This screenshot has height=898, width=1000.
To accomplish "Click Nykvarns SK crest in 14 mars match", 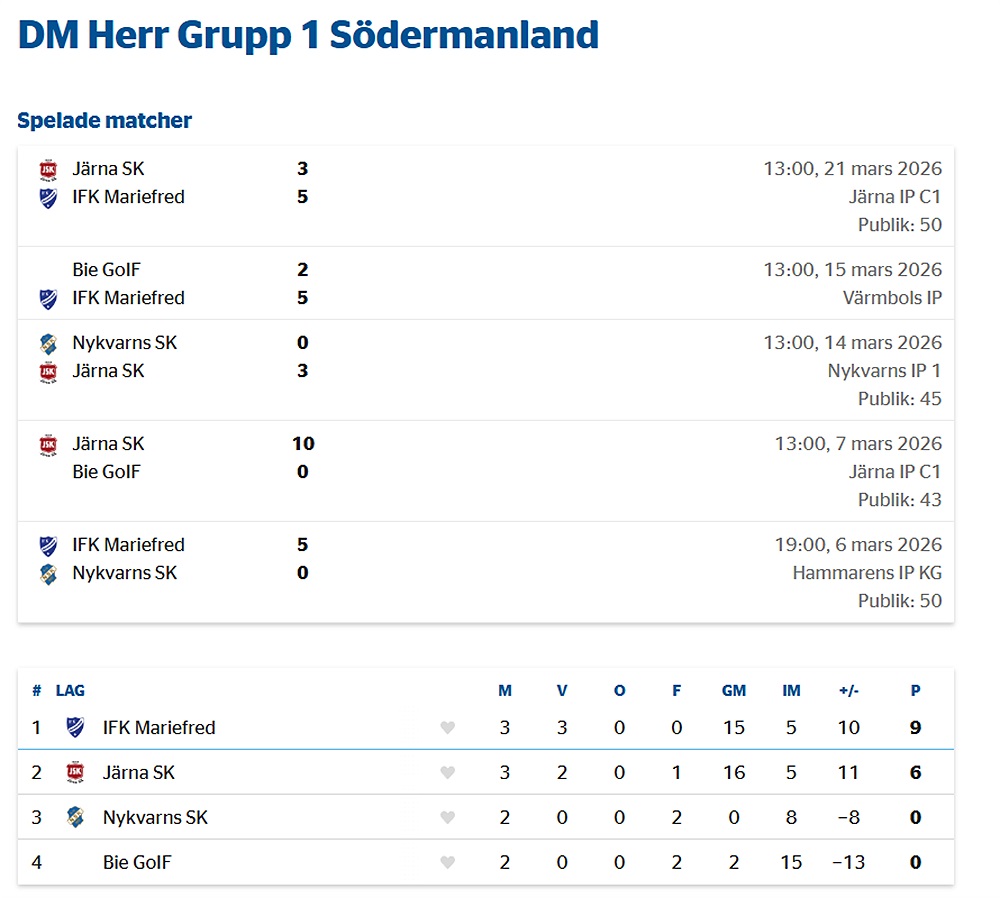I will [48, 343].
